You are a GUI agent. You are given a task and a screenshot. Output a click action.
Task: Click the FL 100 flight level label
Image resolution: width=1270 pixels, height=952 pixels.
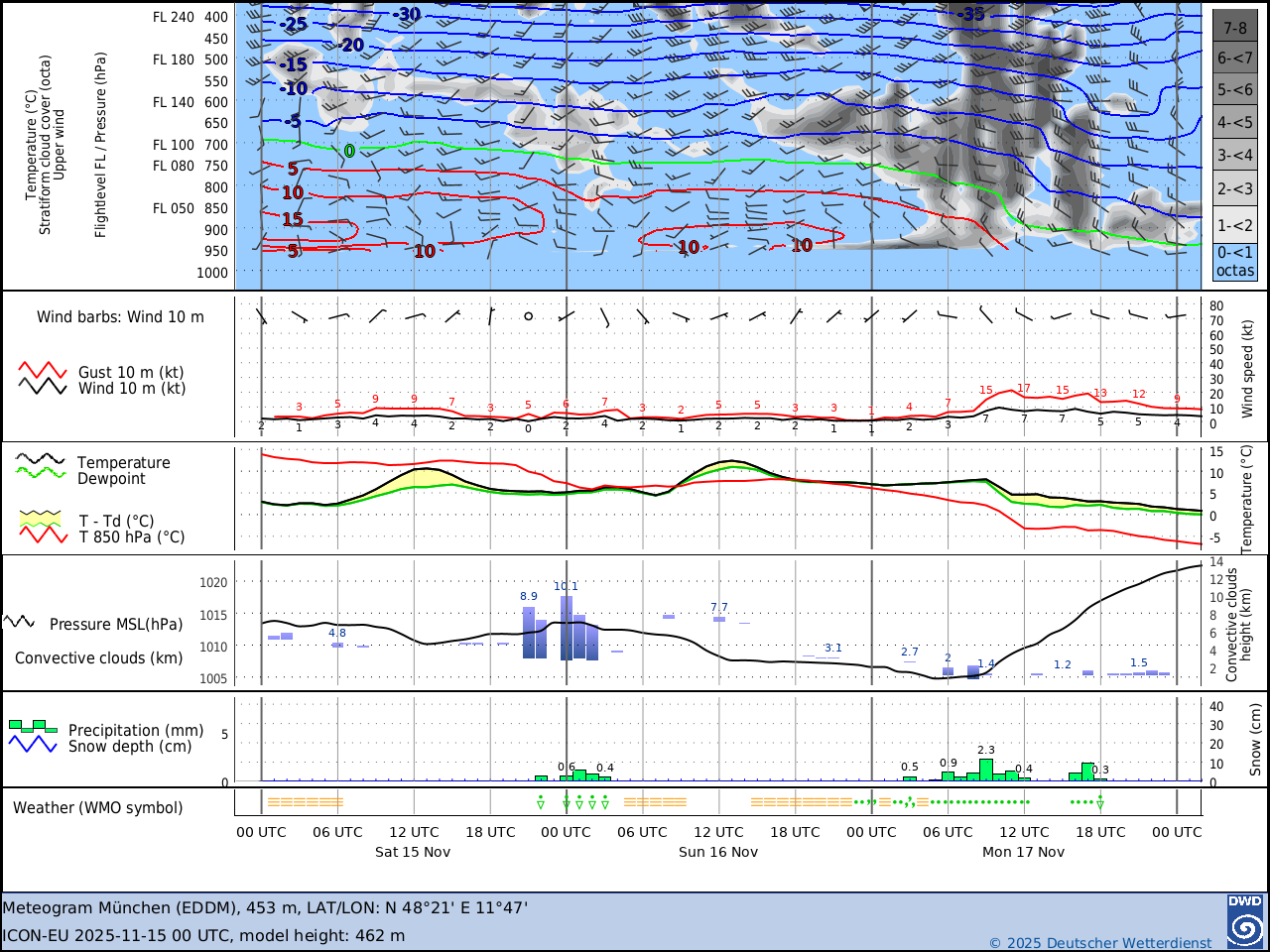[174, 145]
